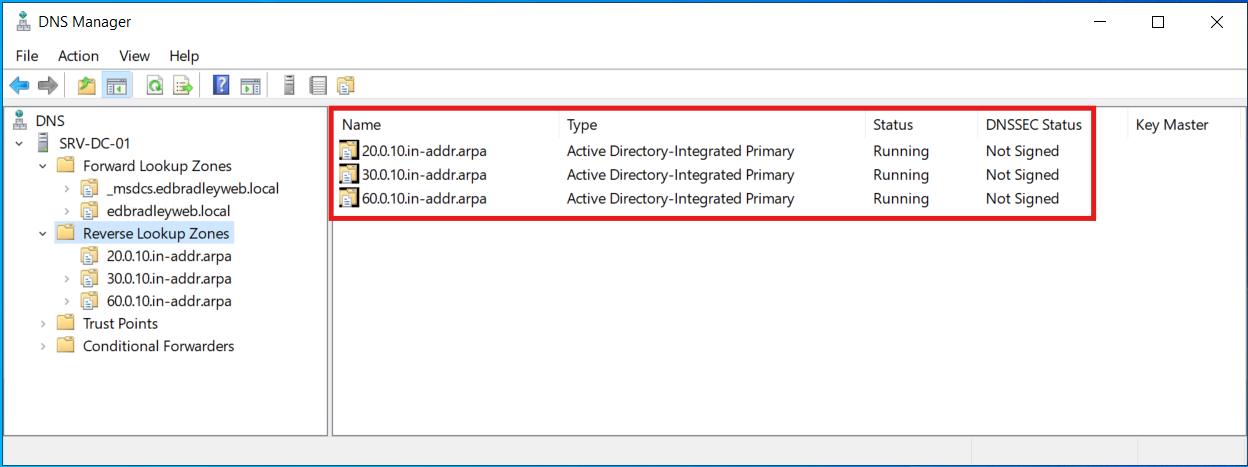Collapse the SRV-DC-01 server node

tap(19, 143)
